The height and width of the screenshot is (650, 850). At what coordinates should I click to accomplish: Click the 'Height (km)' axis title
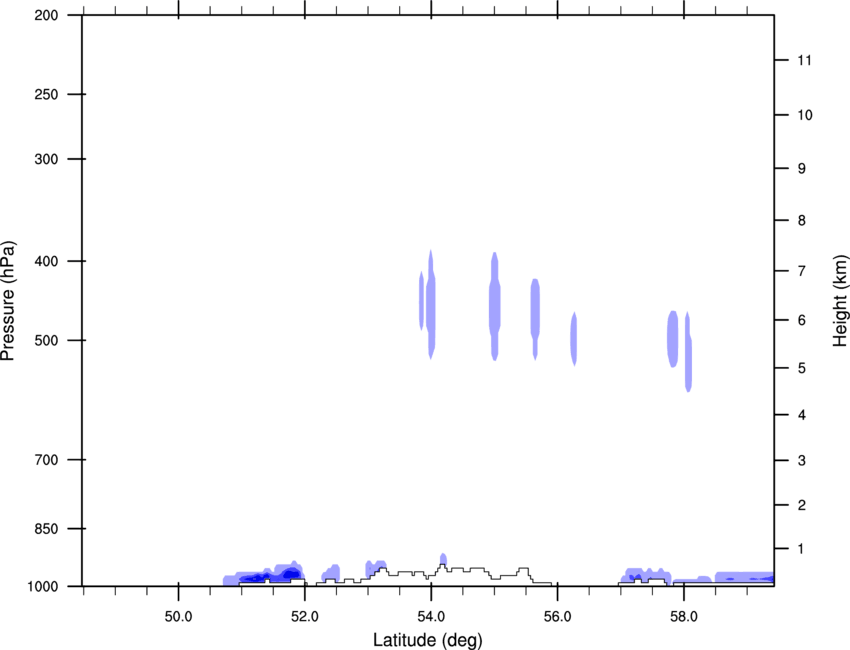[x=840, y=300]
